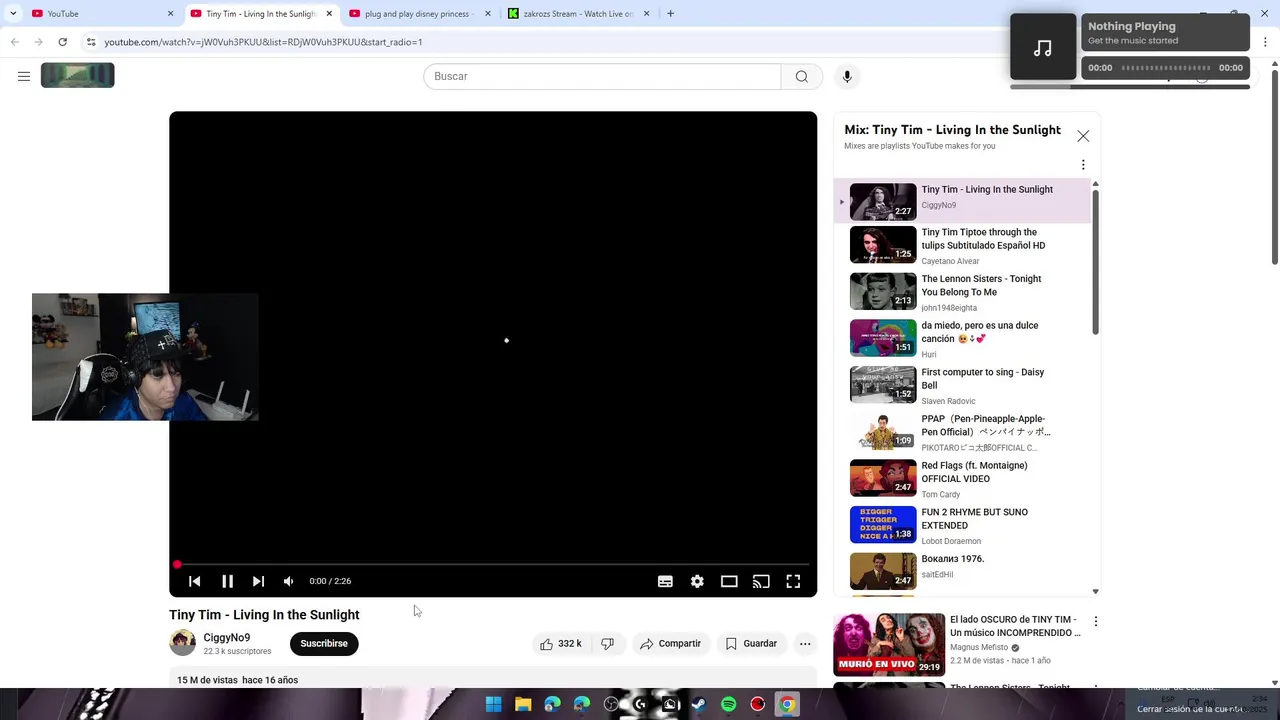
Task: Open a new browser tab
Action: click(670, 14)
